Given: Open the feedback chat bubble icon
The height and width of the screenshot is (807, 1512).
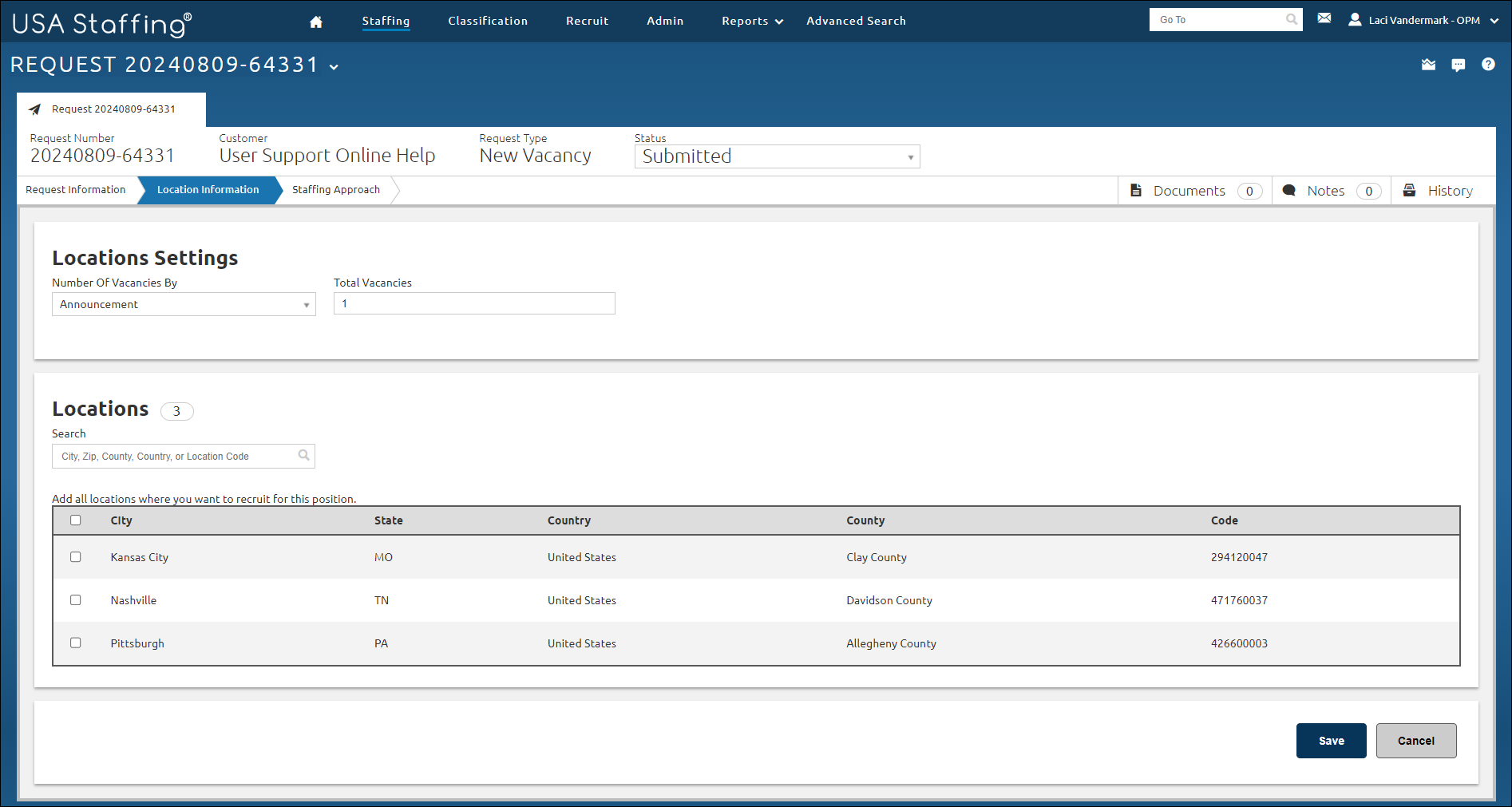Looking at the screenshot, I should point(1458,65).
